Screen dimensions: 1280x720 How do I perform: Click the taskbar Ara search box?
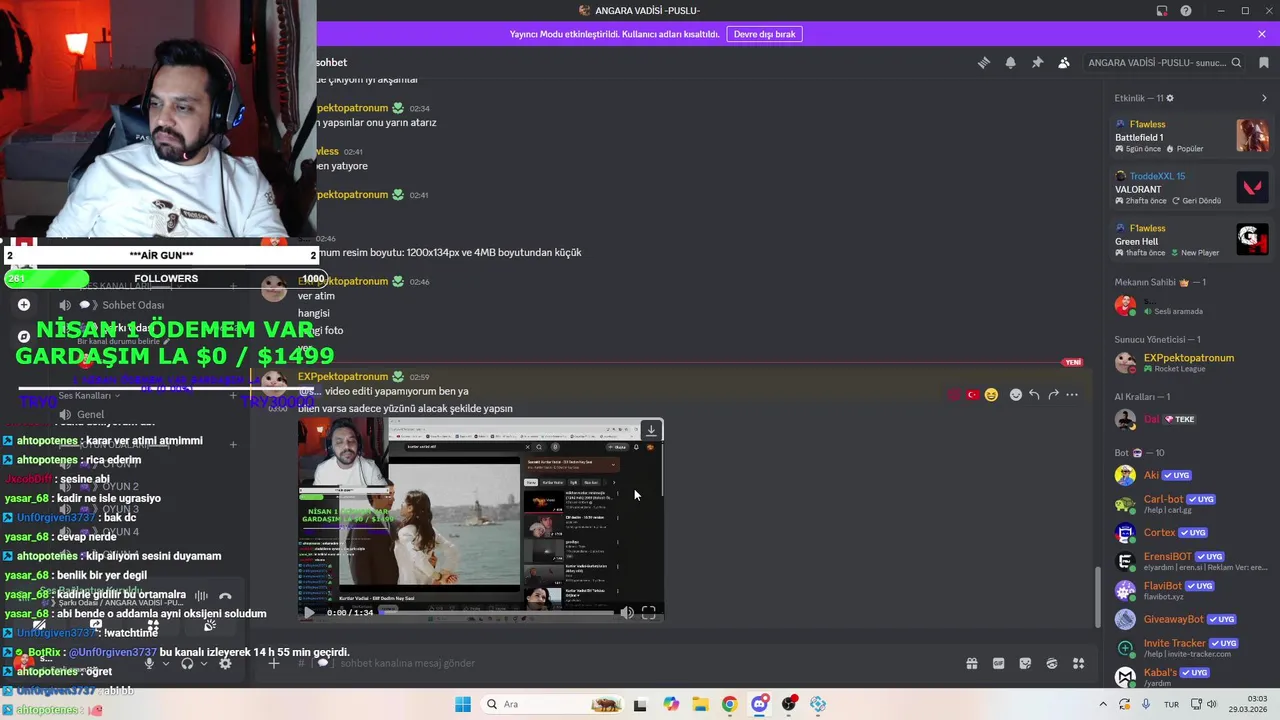coord(552,704)
